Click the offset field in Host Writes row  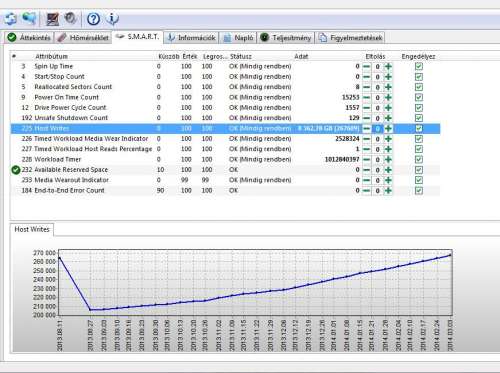click(x=377, y=129)
